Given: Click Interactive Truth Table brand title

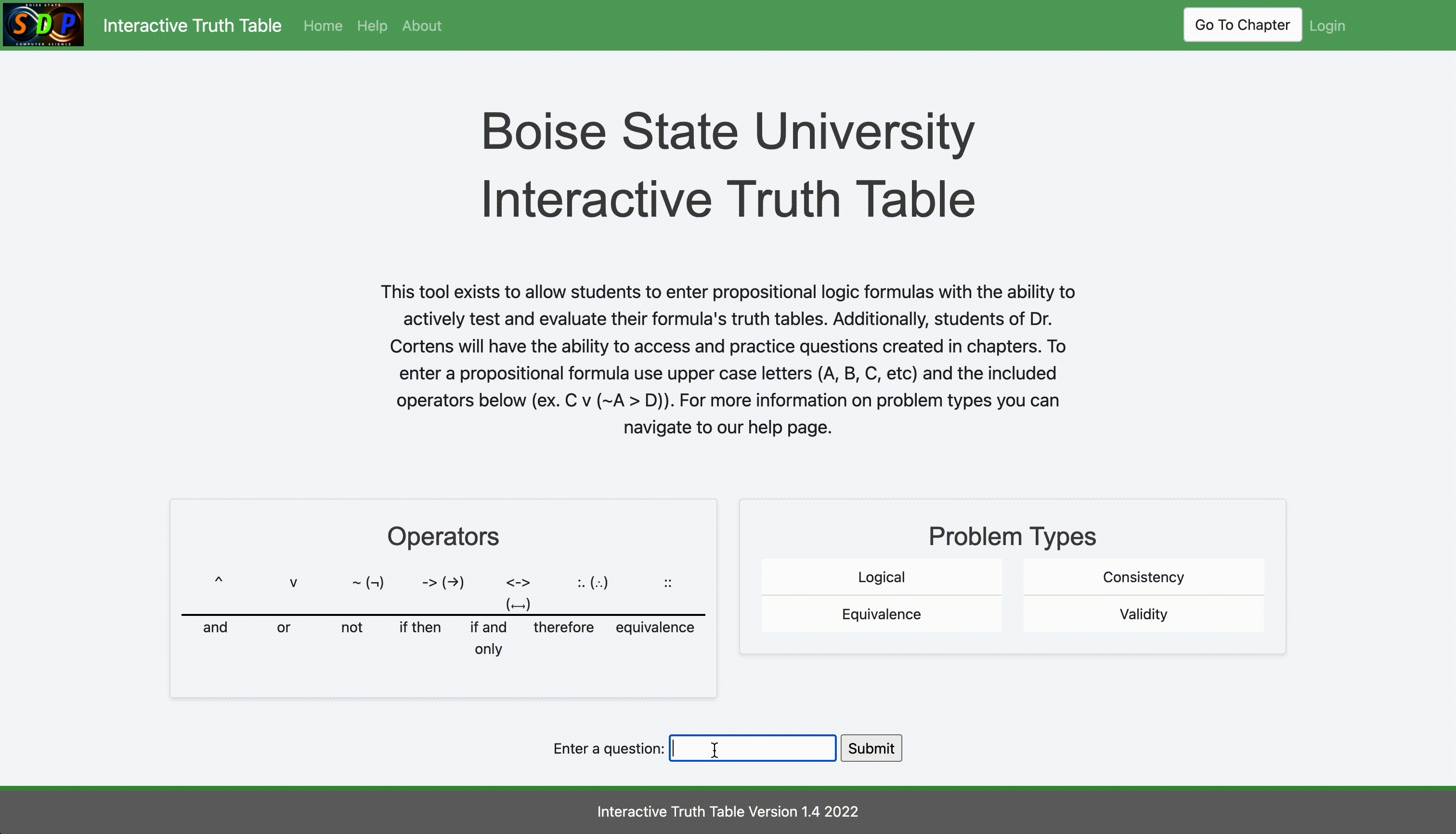Looking at the screenshot, I should pyautogui.click(x=192, y=26).
